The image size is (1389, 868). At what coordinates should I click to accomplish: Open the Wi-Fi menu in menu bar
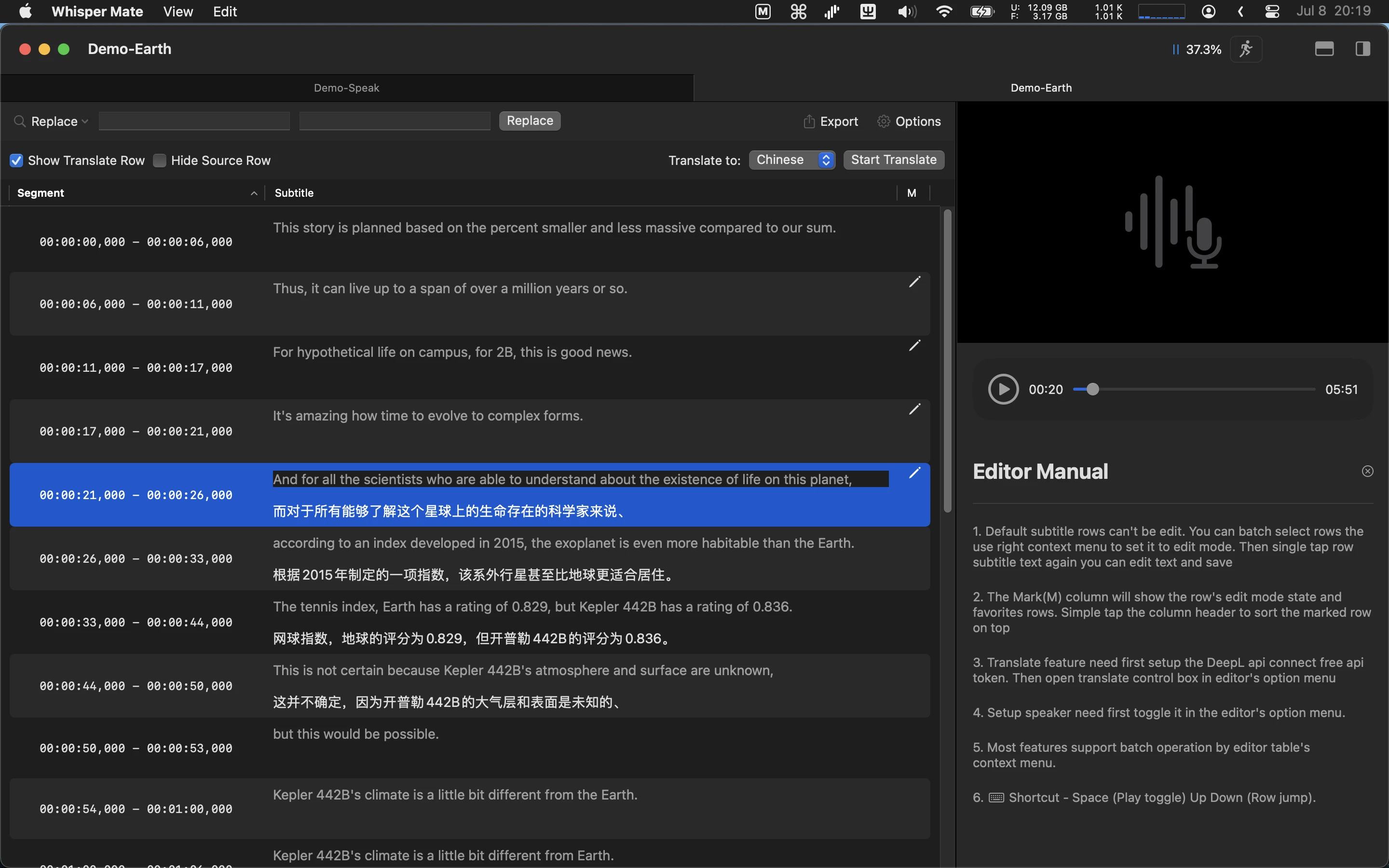(x=944, y=12)
